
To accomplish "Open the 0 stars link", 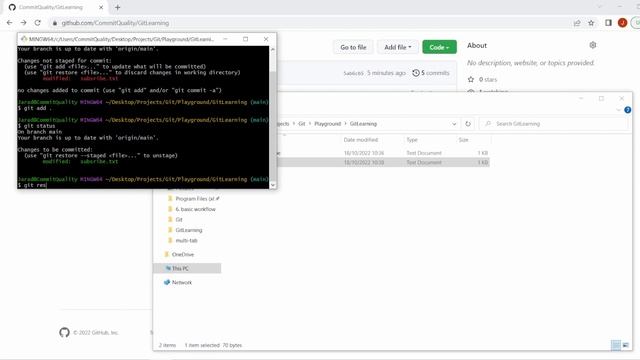I will (482, 79).
